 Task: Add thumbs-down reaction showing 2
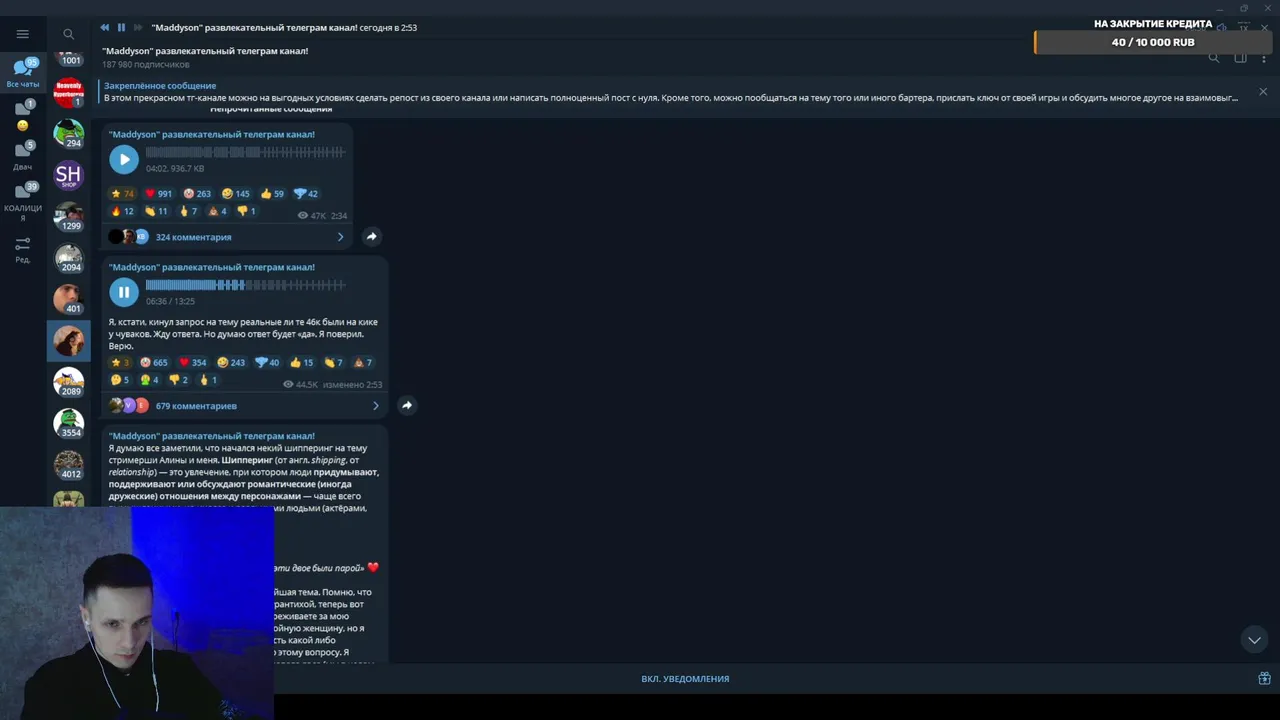coord(179,381)
